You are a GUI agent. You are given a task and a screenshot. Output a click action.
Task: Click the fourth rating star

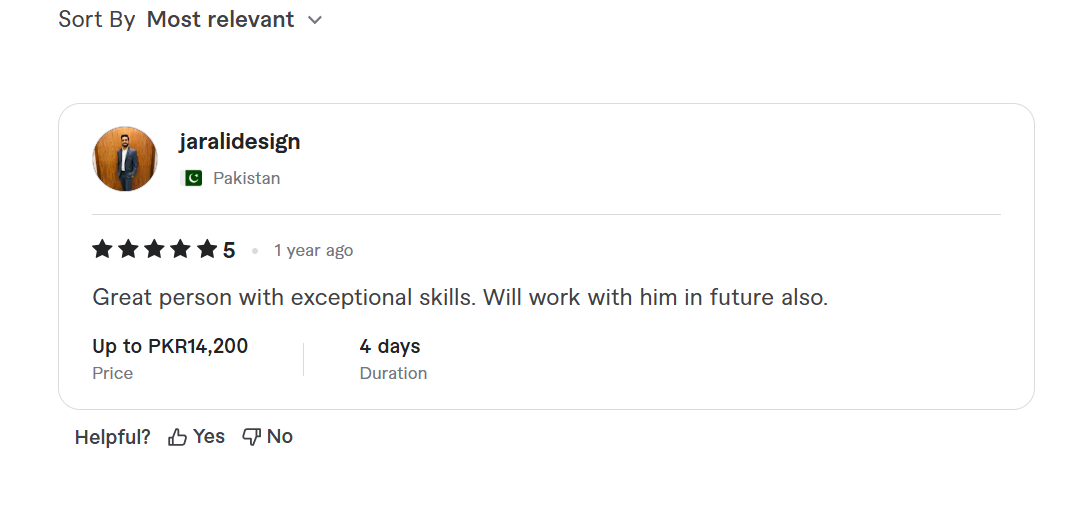(180, 249)
